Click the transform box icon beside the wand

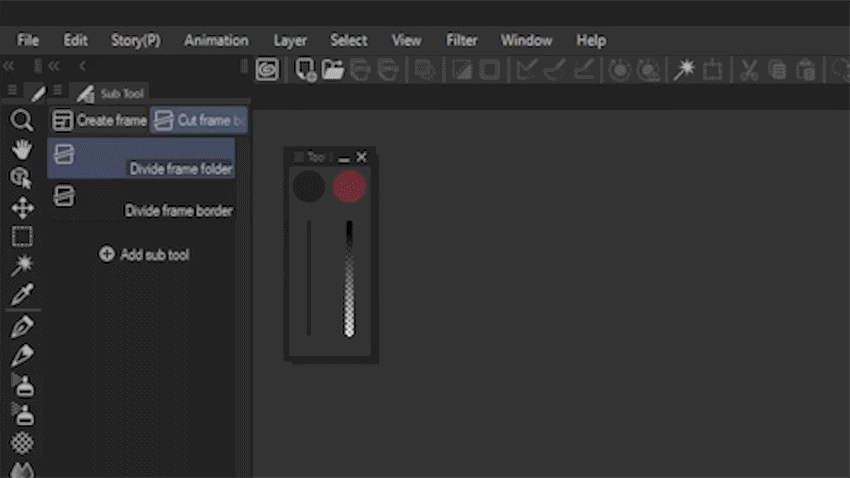click(712, 70)
